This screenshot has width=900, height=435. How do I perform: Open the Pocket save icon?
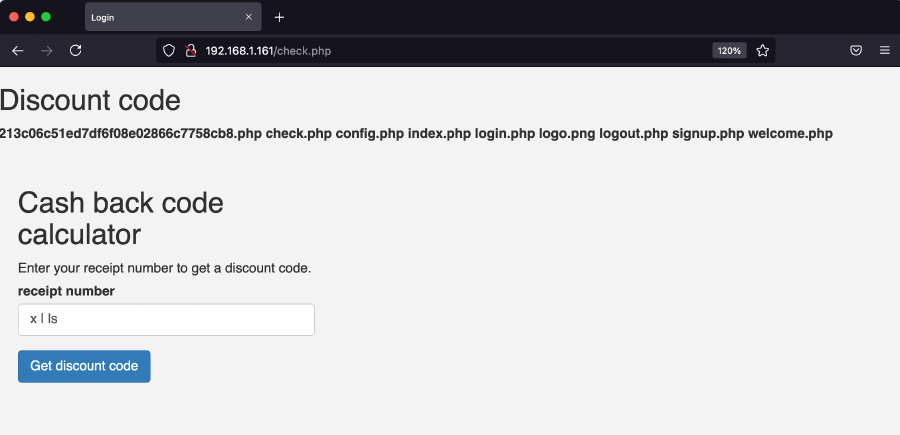pos(856,50)
